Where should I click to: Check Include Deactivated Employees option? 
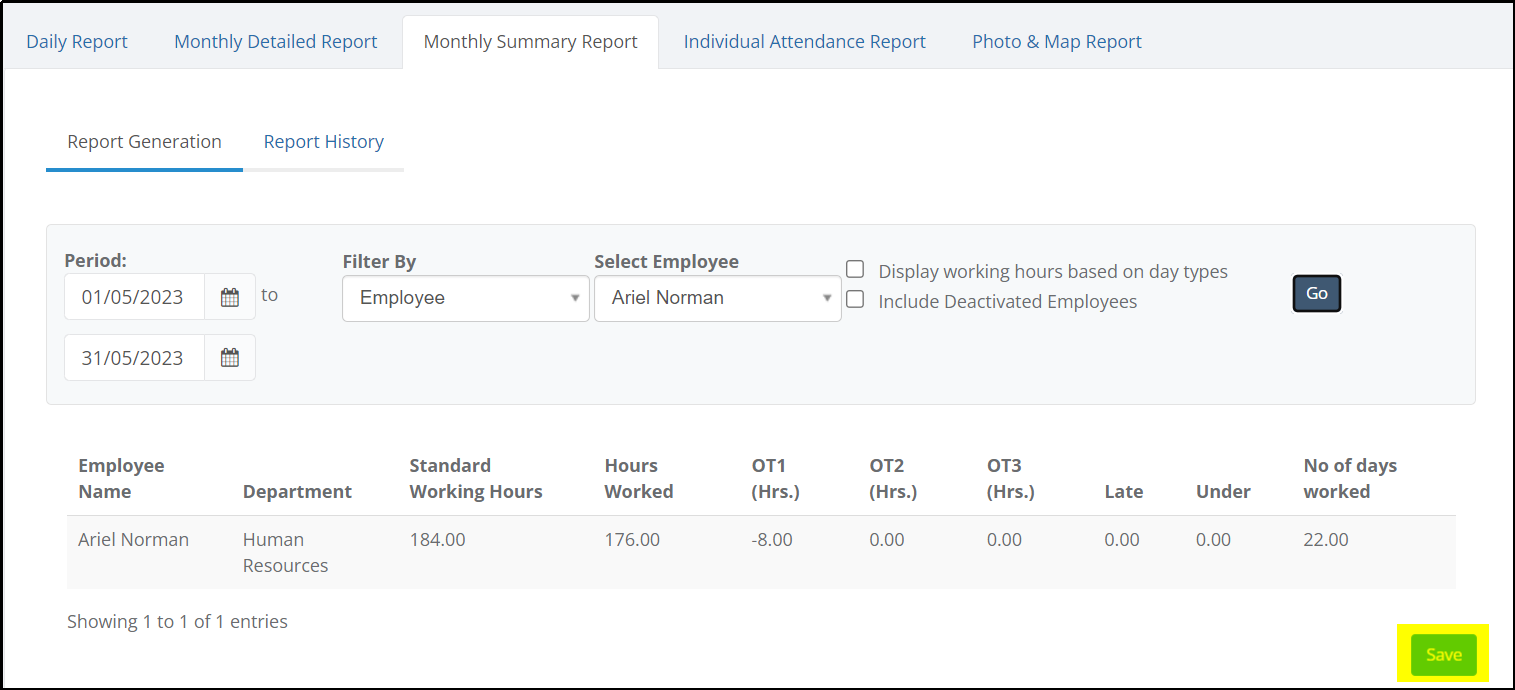point(855,299)
